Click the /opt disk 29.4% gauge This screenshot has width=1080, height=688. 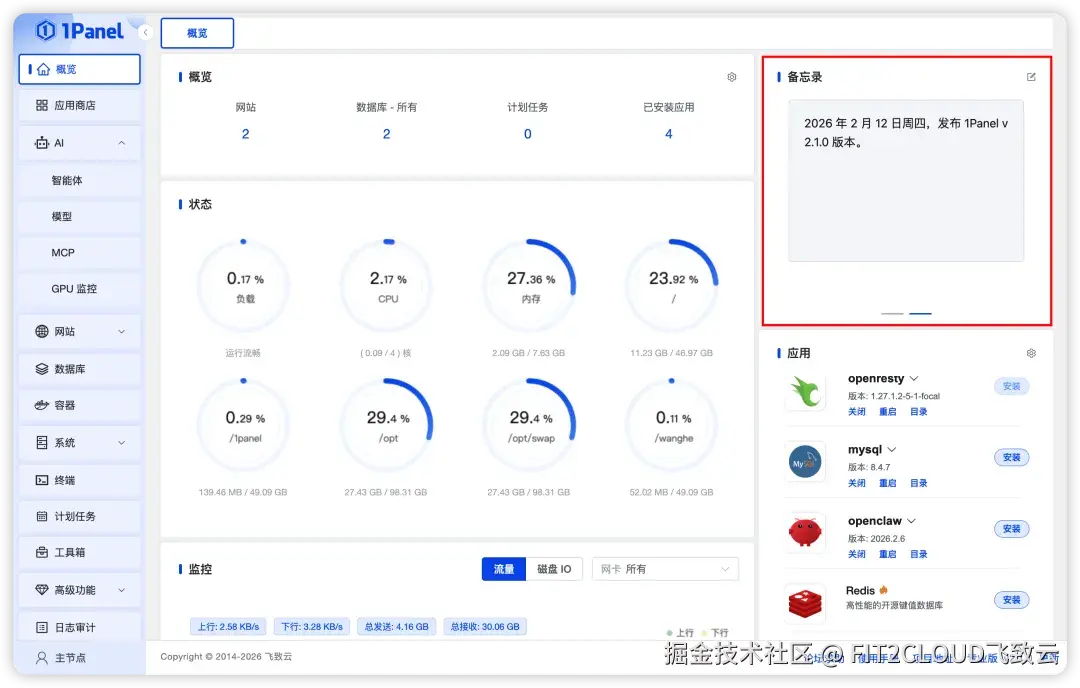[388, 425]
